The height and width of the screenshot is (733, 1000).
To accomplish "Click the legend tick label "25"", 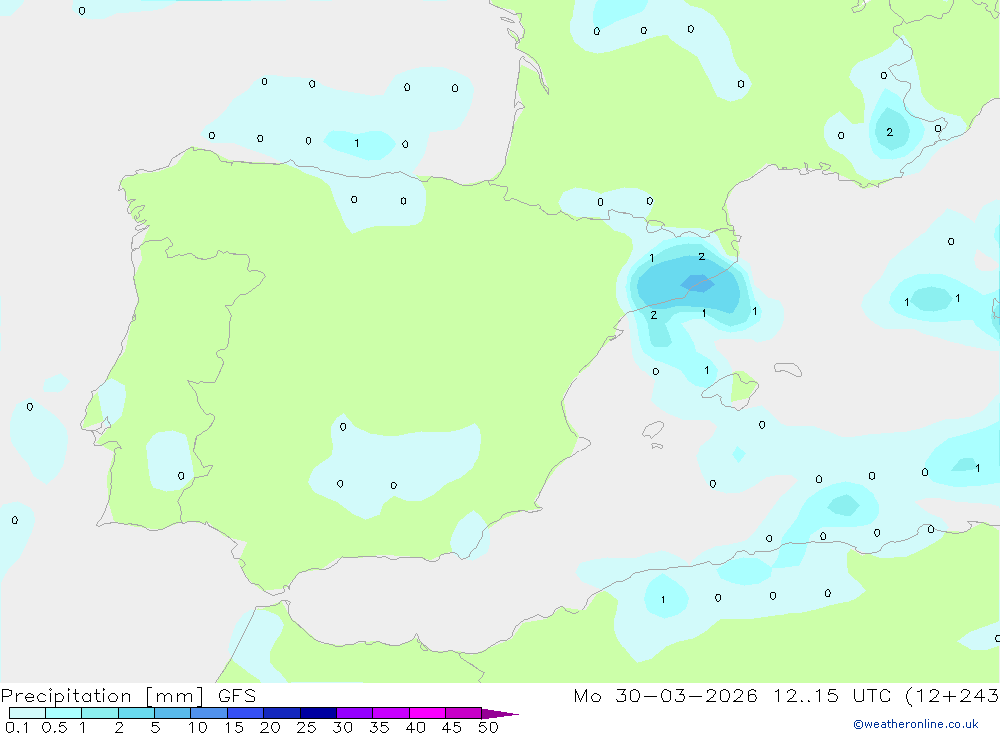I will [x=307, y=727].
